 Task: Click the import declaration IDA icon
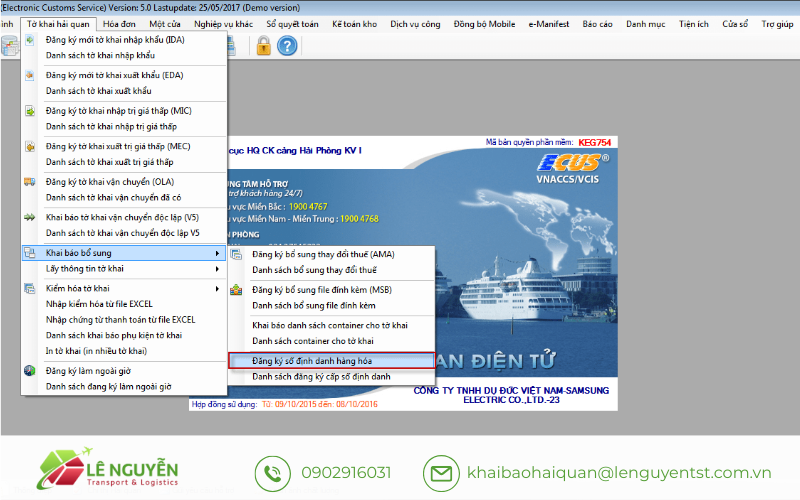30,40
